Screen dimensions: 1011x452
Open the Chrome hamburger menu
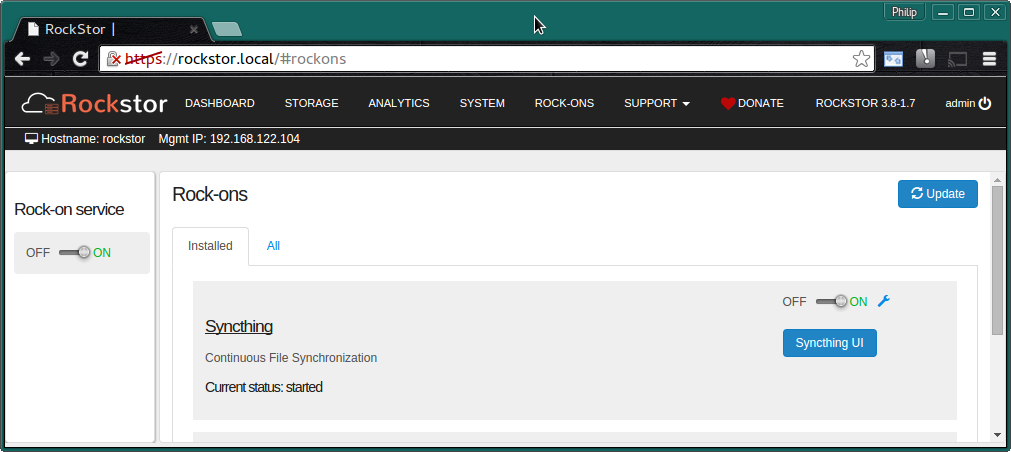(x=989, y=59)
